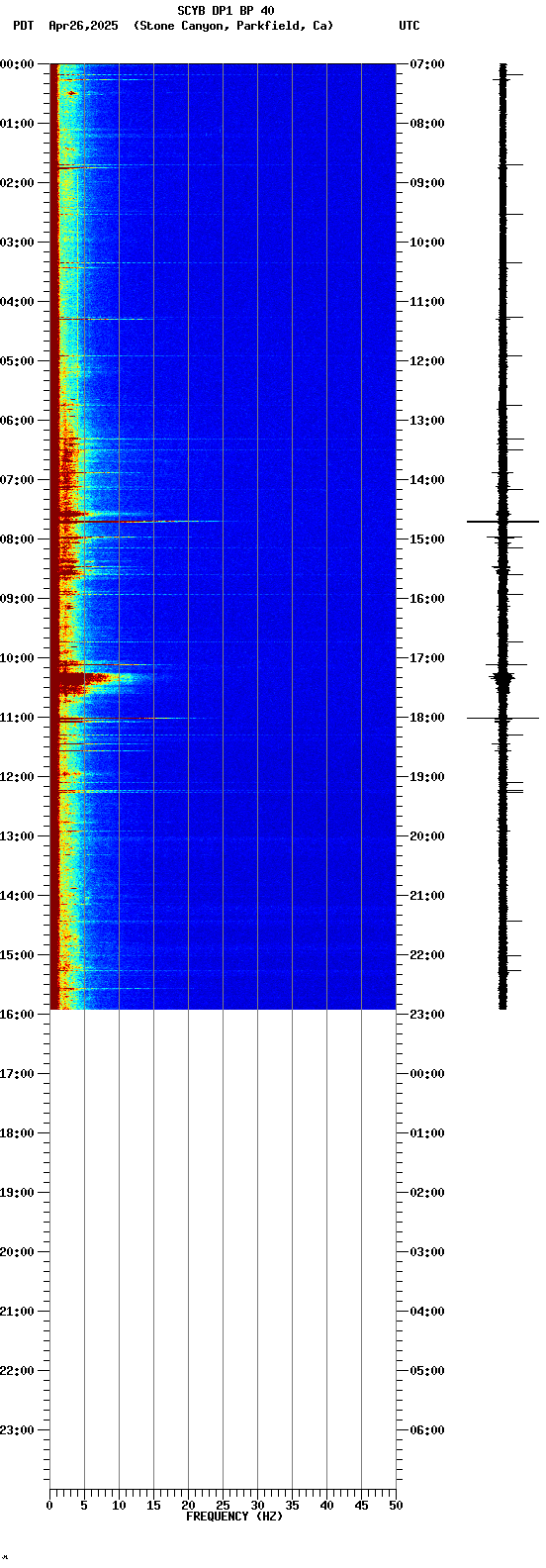Click the '23:00' PDT time label
Screen dimensions: 546x1568
click(17, 1430)
